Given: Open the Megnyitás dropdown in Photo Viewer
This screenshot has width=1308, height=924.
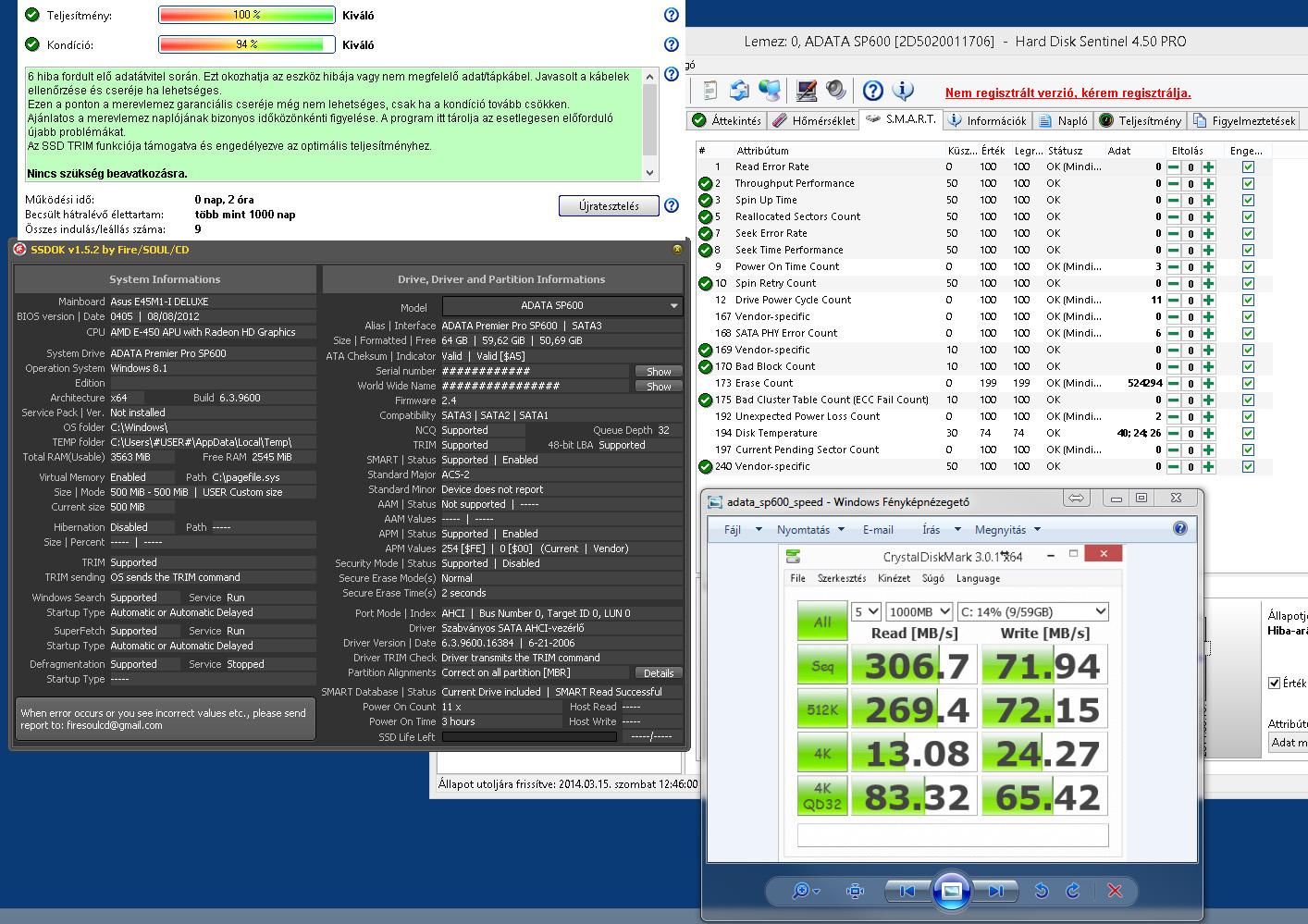Looking at the screenshot, I should tap(1007, 530).
